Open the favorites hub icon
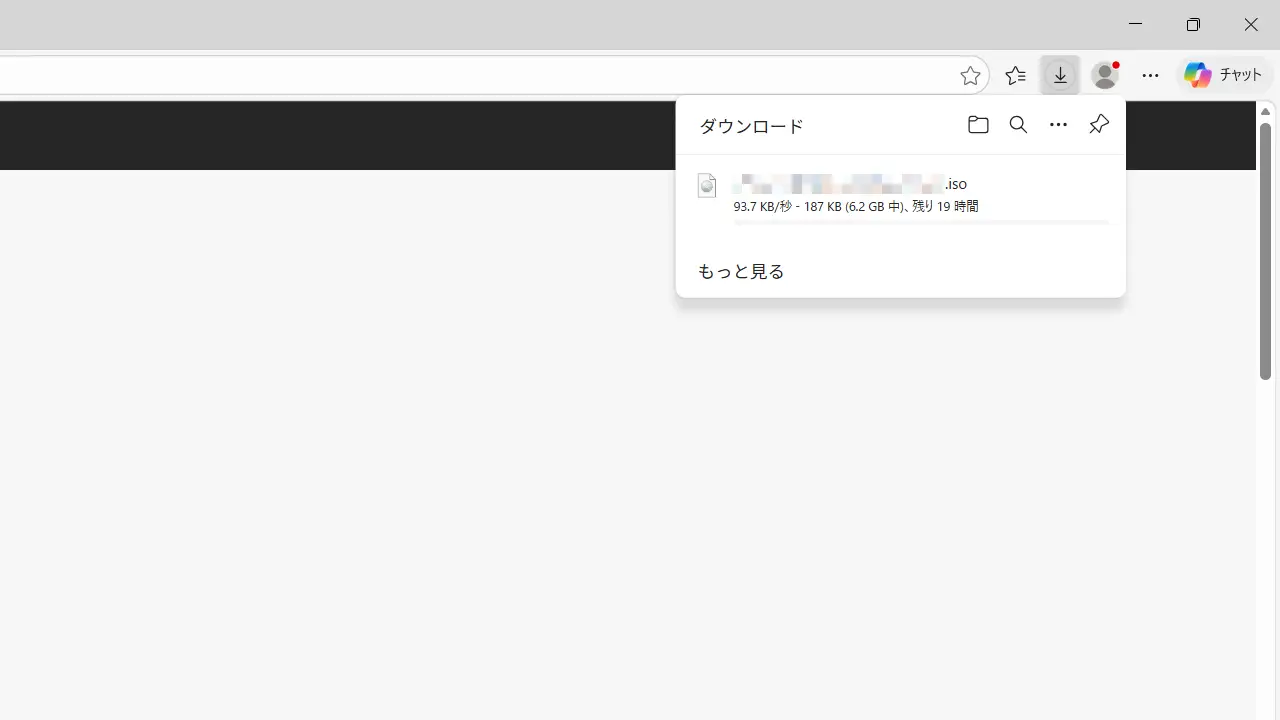1280x720 pixels. (x=1015, y=75)
